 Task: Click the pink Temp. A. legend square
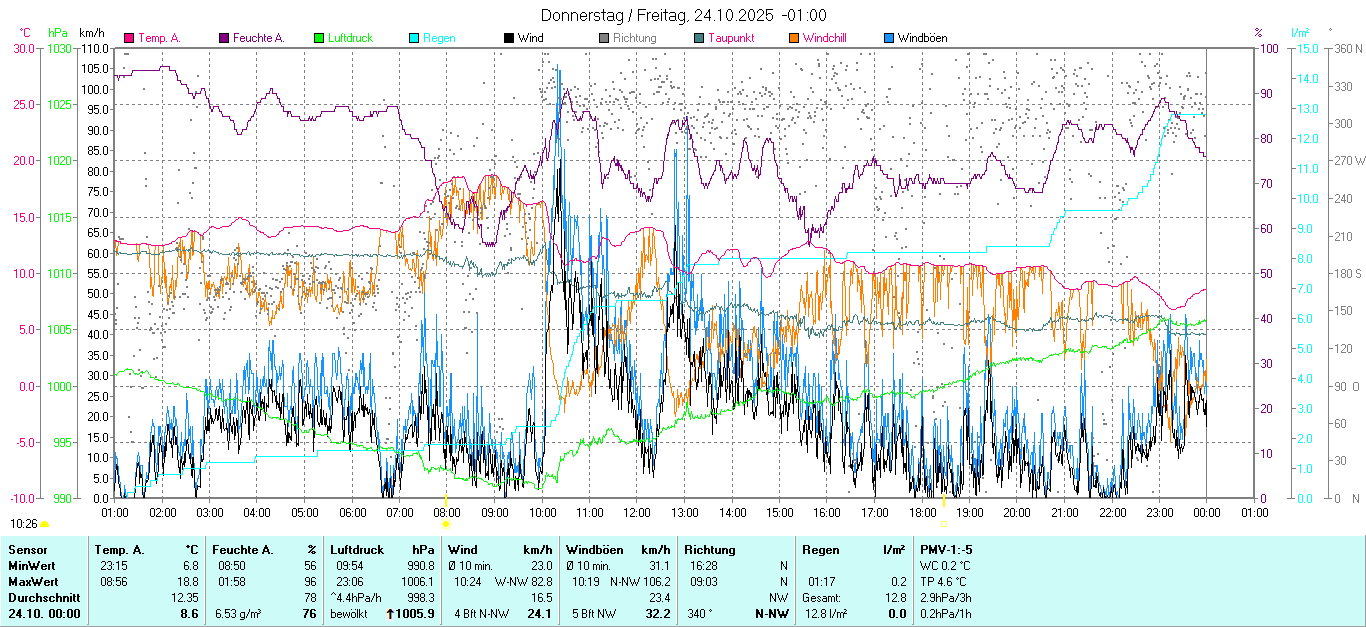click(129, 38)
